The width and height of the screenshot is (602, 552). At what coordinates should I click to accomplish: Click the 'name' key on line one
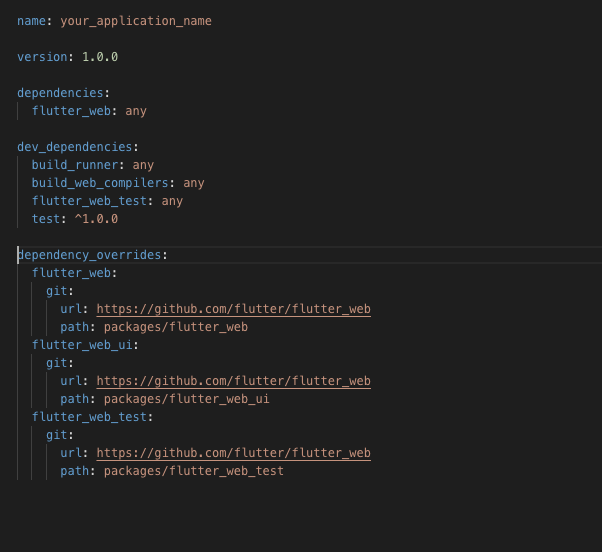click(31, 21)
